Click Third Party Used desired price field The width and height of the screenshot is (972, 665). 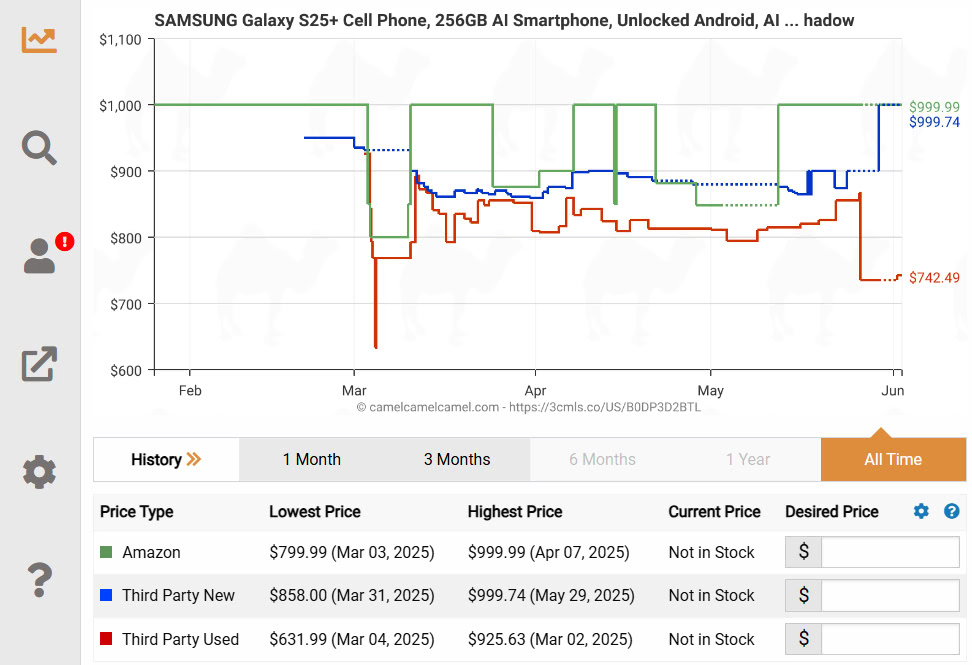pos(892,639)
